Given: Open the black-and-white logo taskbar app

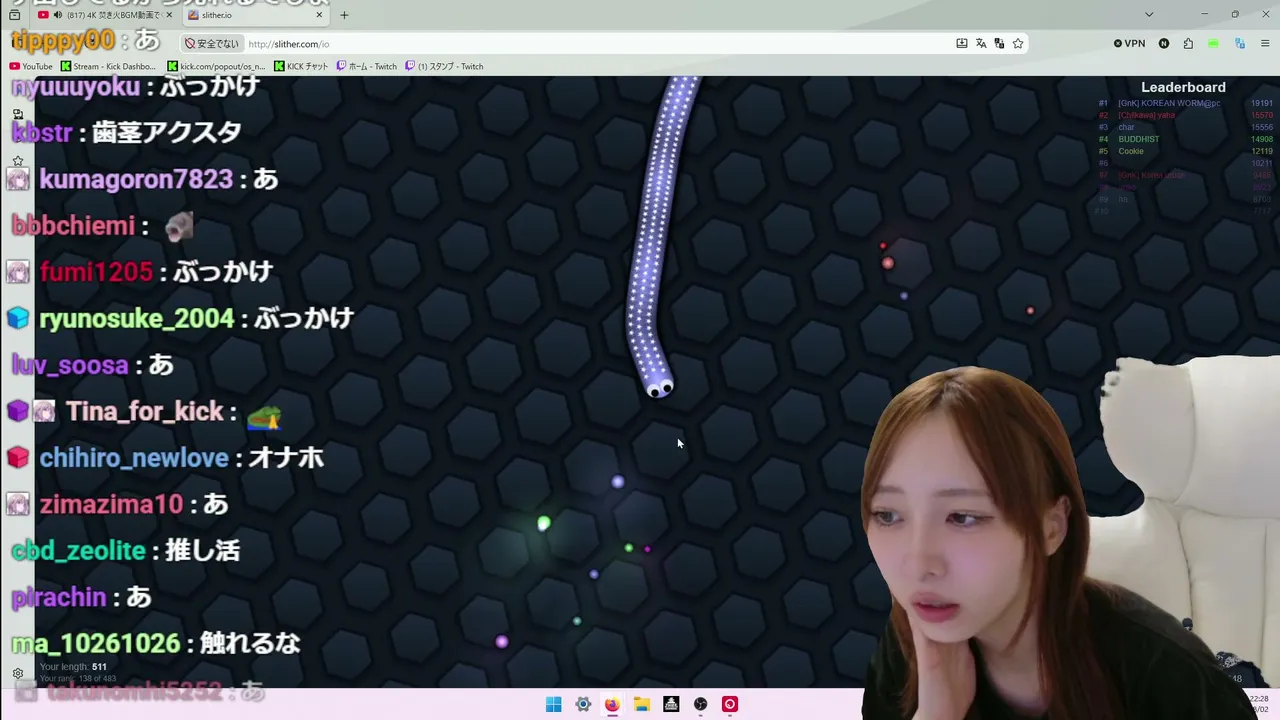Looking at the screenshot, I should click(671, 704).
